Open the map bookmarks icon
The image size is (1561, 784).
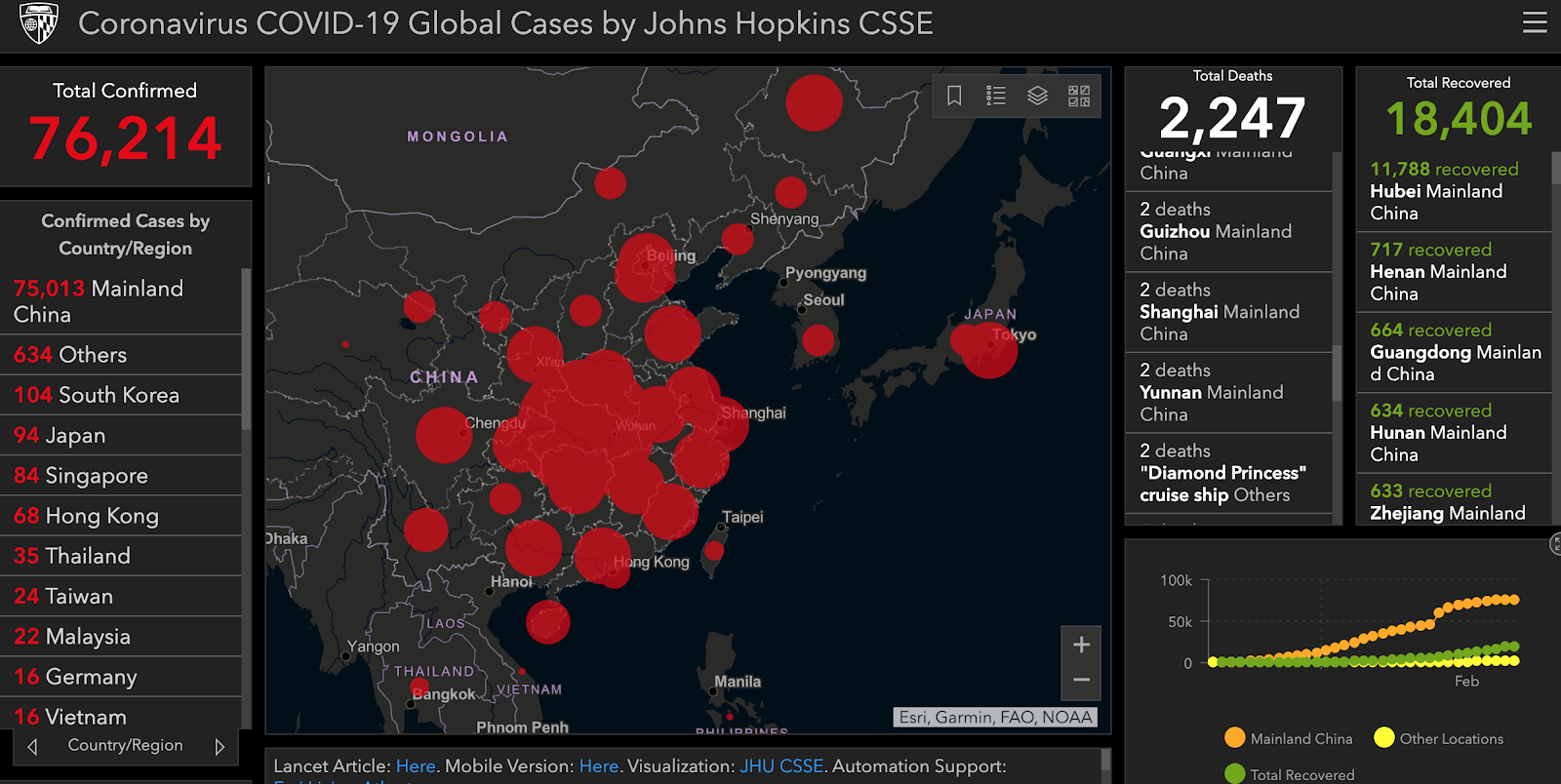tap(954, 96)
